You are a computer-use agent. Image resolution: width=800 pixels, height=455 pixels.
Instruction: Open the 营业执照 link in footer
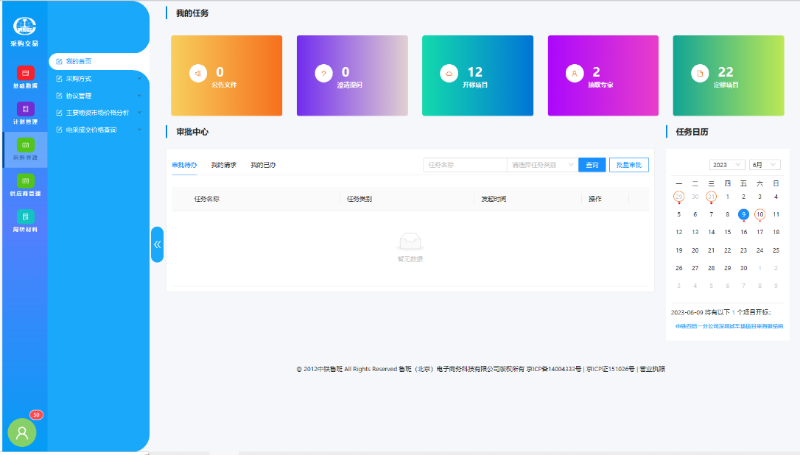pyautogui.click(x=652, y=369)
